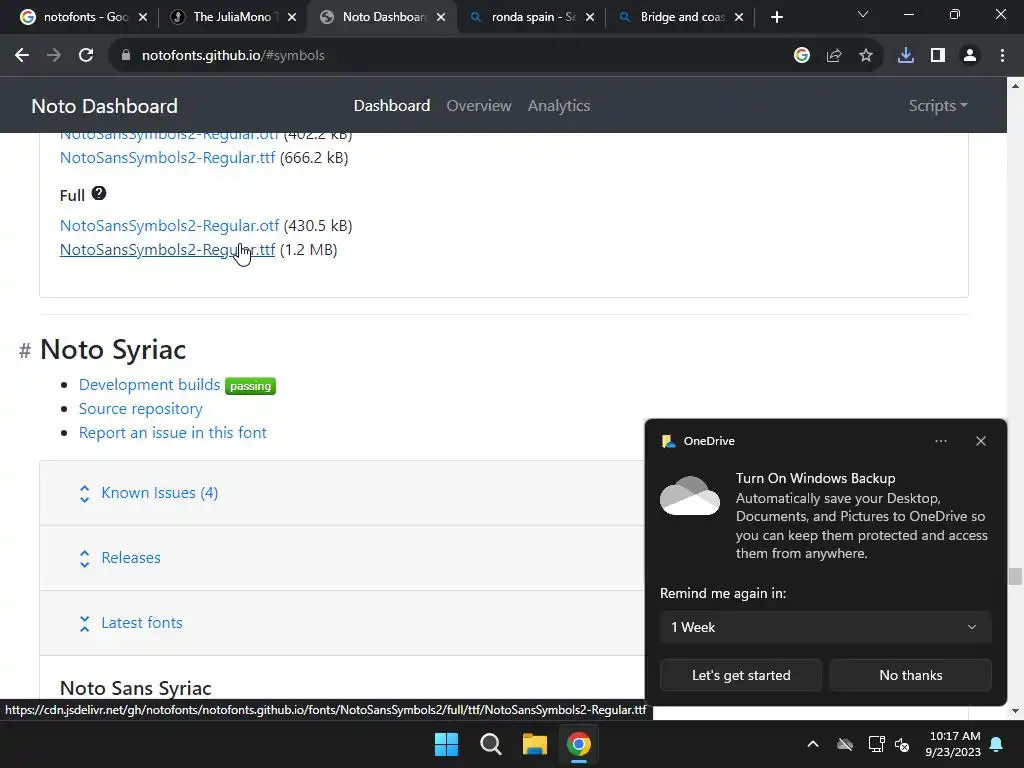Click the help question mark beside Full
1024x768 pixels.
[x=99, y=193]
